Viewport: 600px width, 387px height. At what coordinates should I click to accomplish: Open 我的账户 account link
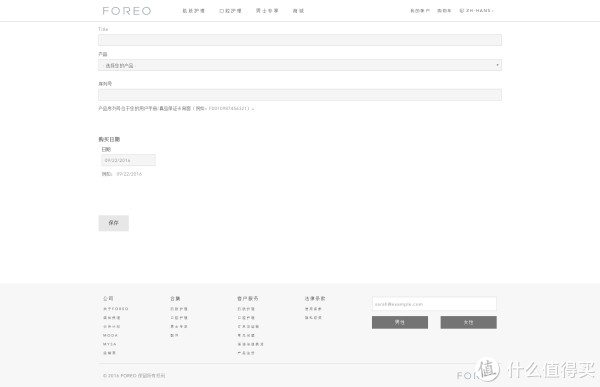(420, 11)
